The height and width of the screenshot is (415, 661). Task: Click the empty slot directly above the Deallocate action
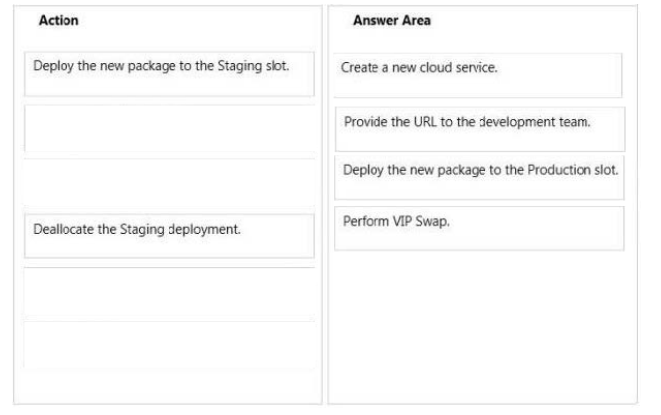click(x=169, y=182)
